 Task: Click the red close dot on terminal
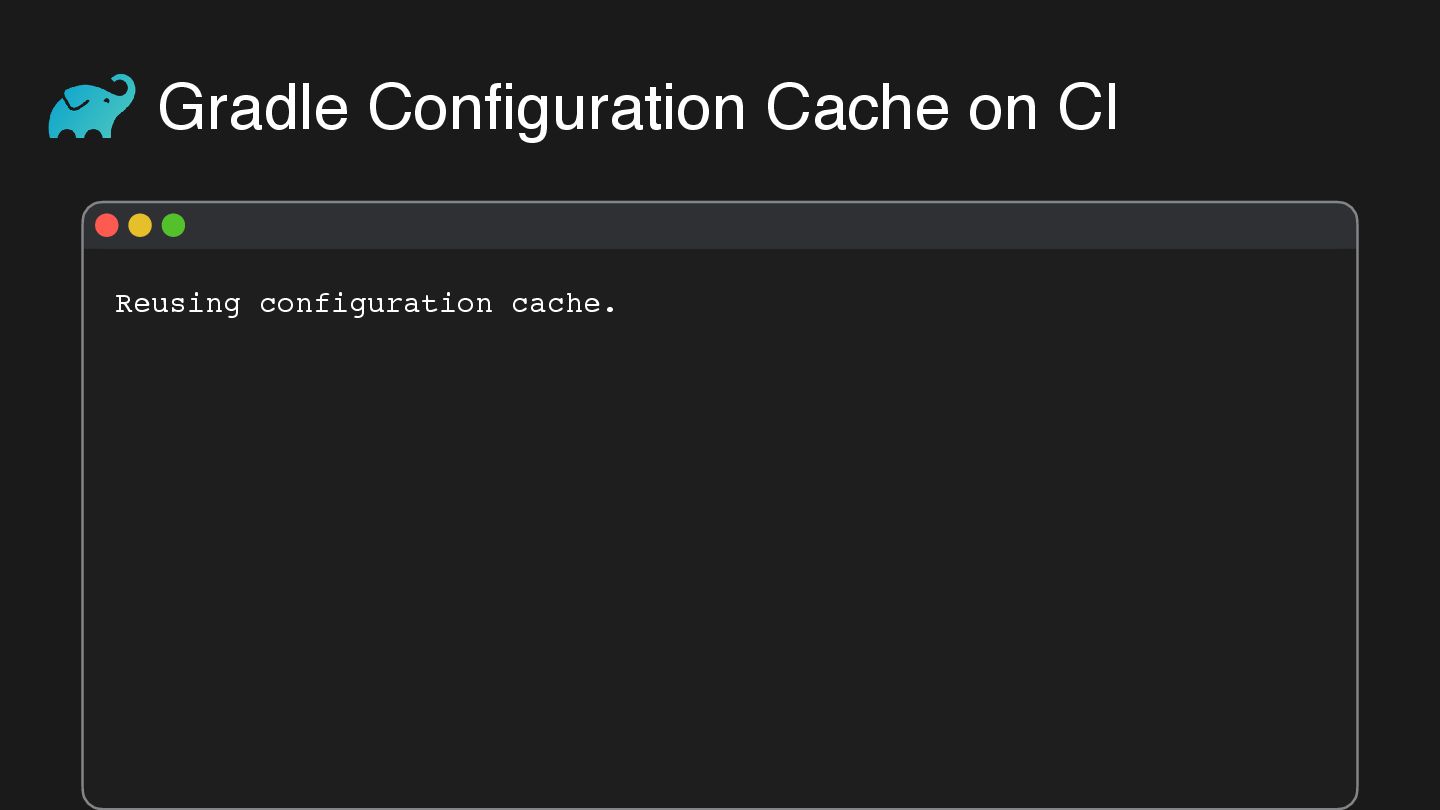(x=107, y=226)
